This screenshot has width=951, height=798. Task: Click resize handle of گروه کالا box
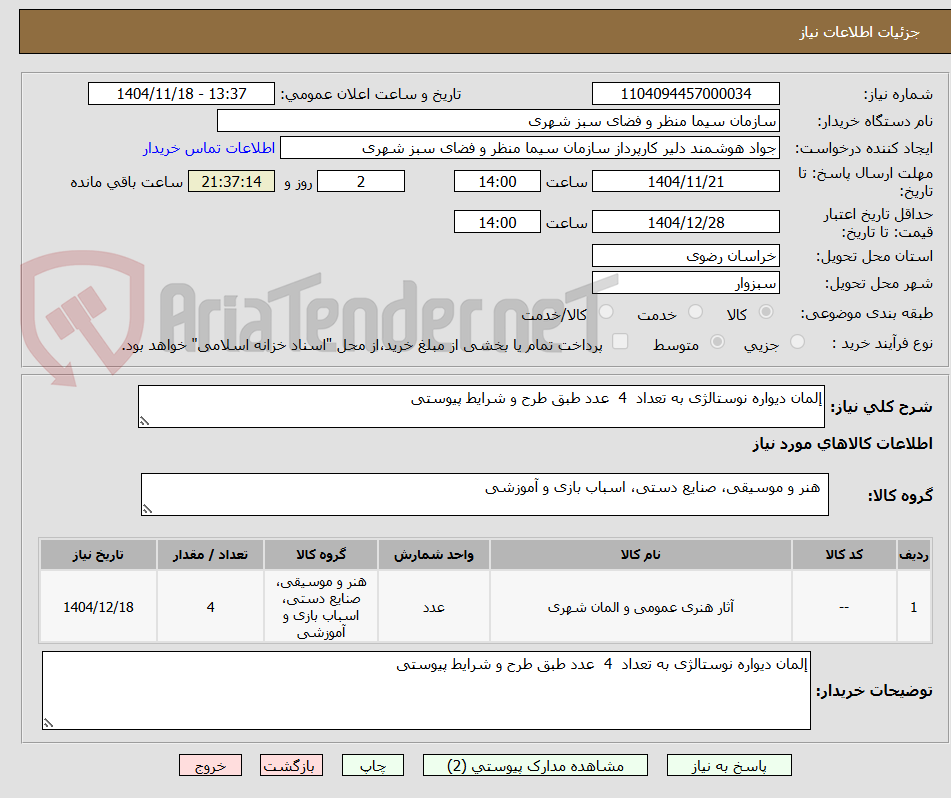pyautogui.click(x=147, y=509)
